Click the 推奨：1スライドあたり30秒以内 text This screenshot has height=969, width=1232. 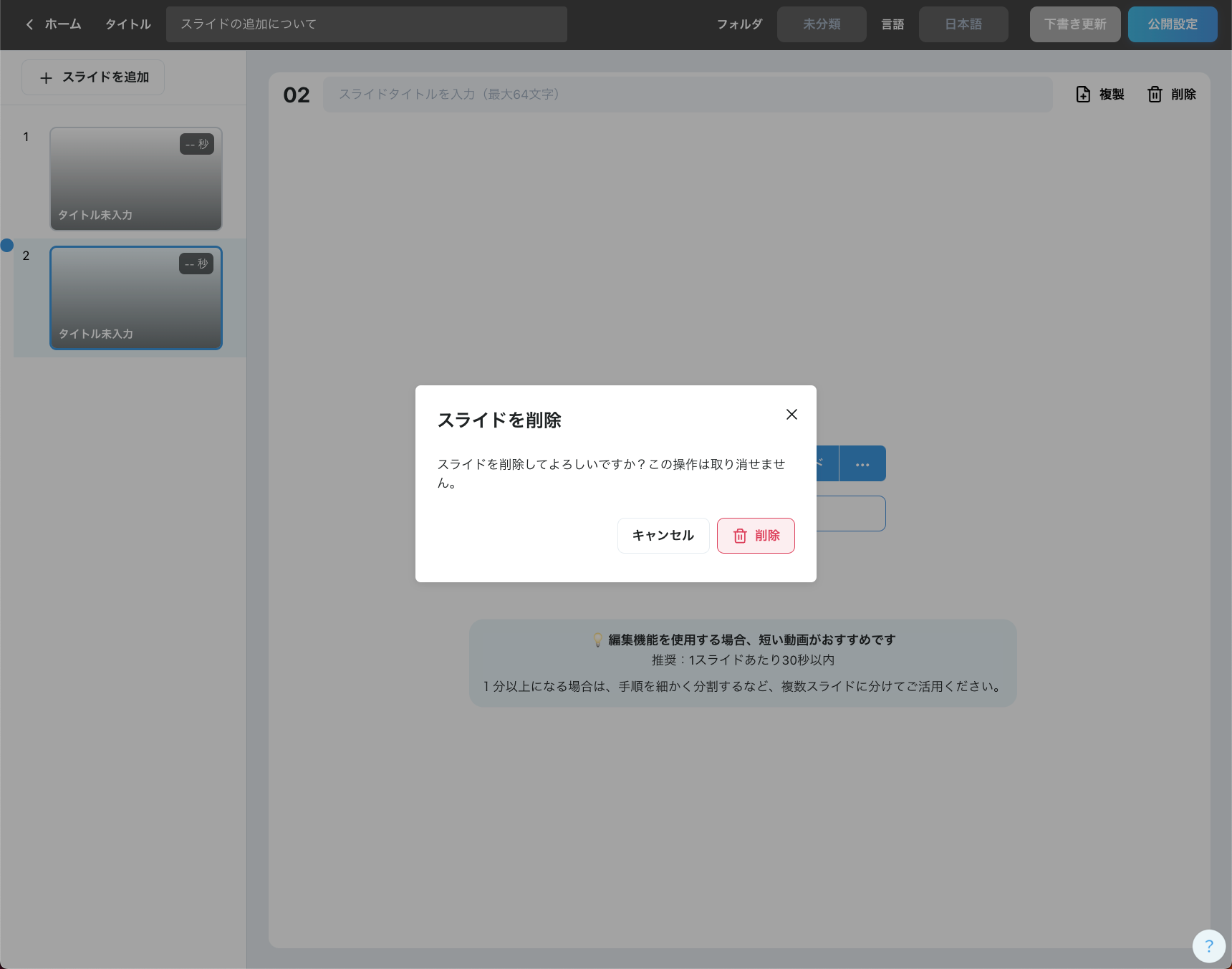coord(743,660)
